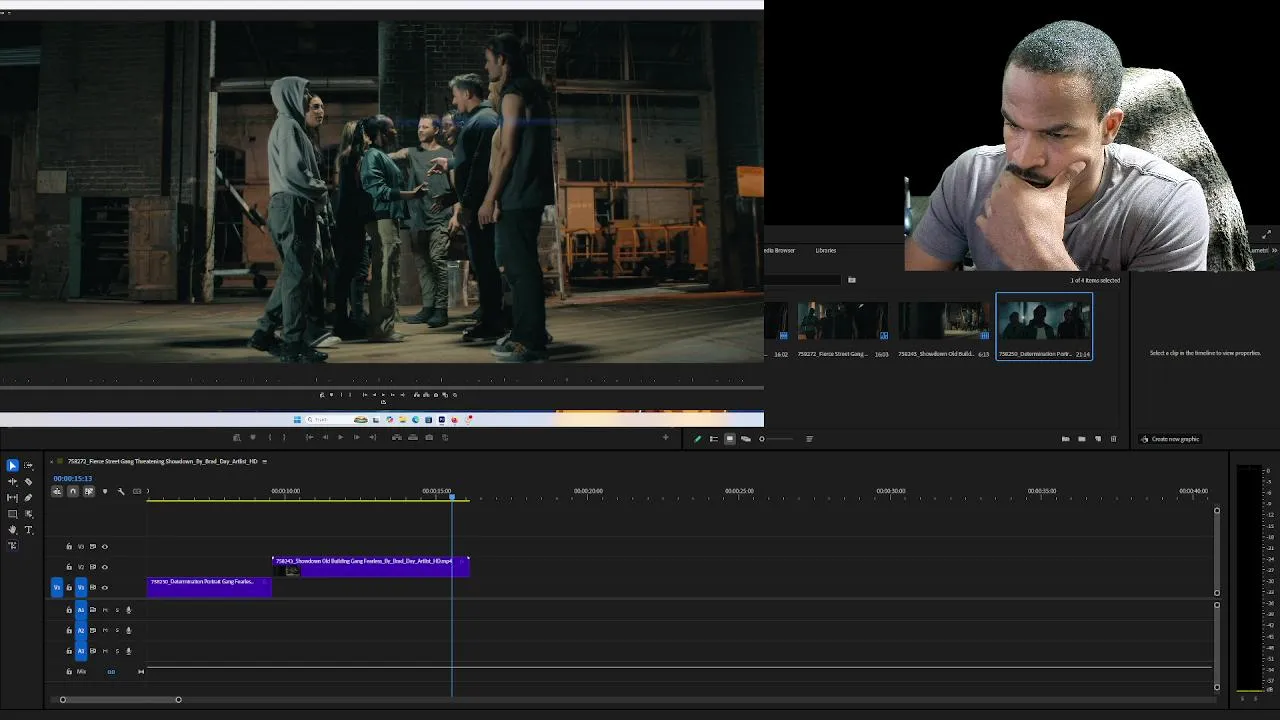
Task: Open the Media Browser tab
Action: pyautogui.click(x=779, y=250)
